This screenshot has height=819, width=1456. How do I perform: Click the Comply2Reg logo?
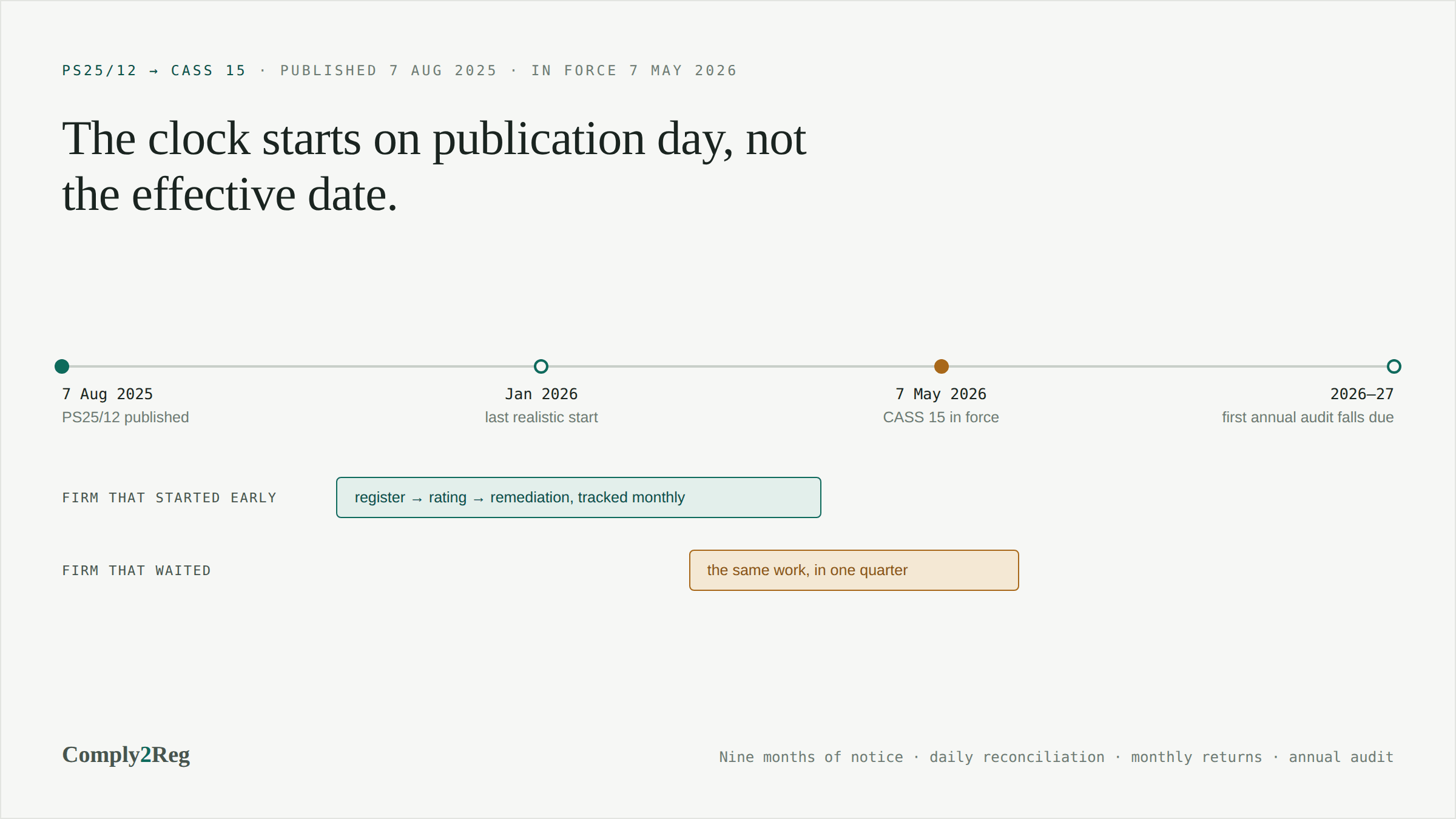coord(126,755)
